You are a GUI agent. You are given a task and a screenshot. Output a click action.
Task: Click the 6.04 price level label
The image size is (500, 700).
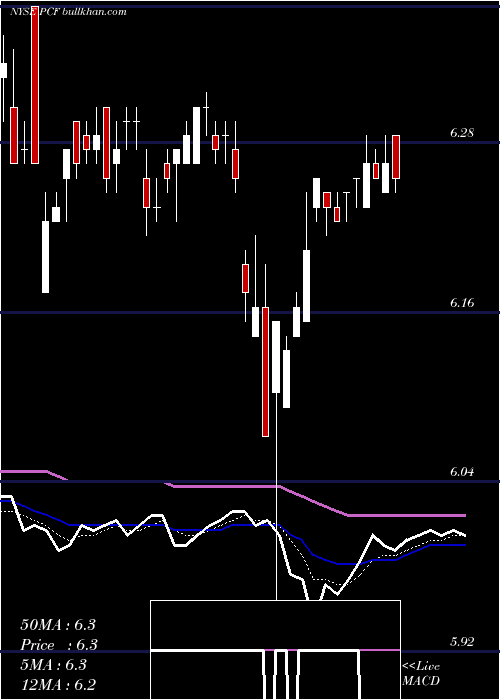pyautogui.click(x=462, y=472)
